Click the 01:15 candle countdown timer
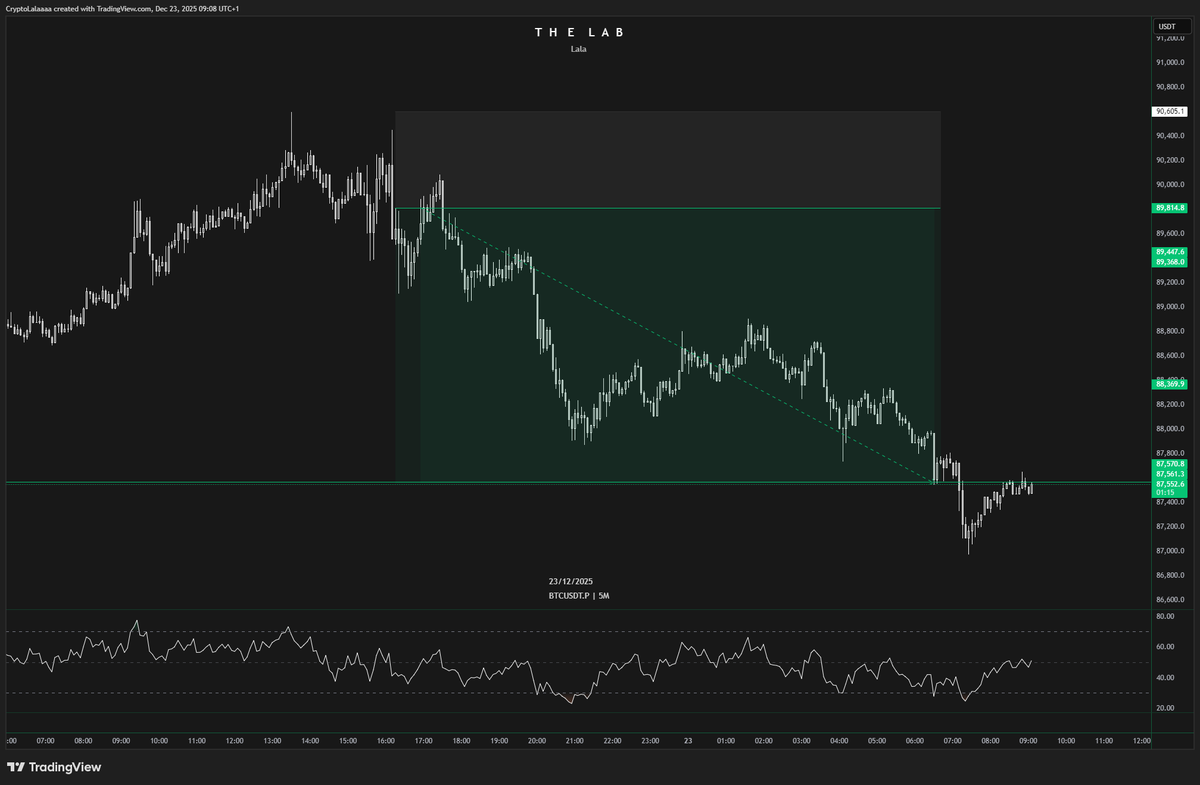Image resolution: width=1200 pixels, height=785 pixels. point(1164,492)
